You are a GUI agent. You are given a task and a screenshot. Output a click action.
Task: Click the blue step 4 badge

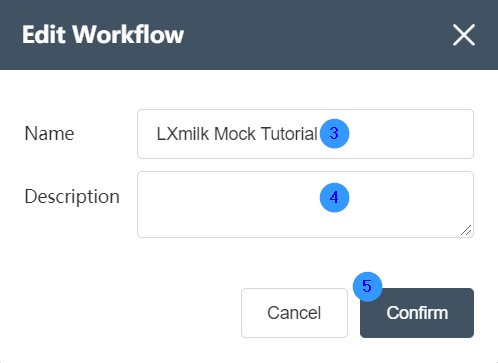coord(334,198)
